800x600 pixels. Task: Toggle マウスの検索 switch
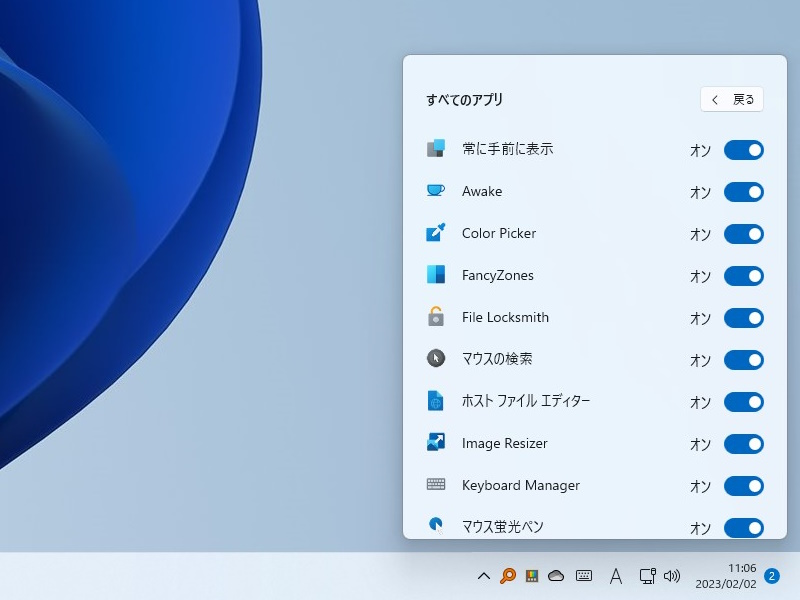pyautogui.click(x=743, y=360)
